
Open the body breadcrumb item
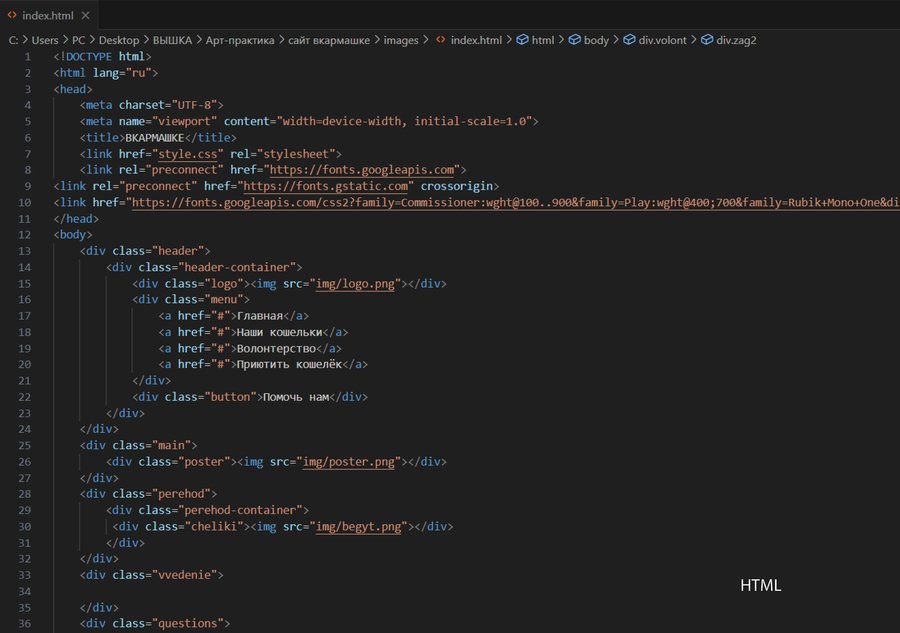(x=596, y=40)
